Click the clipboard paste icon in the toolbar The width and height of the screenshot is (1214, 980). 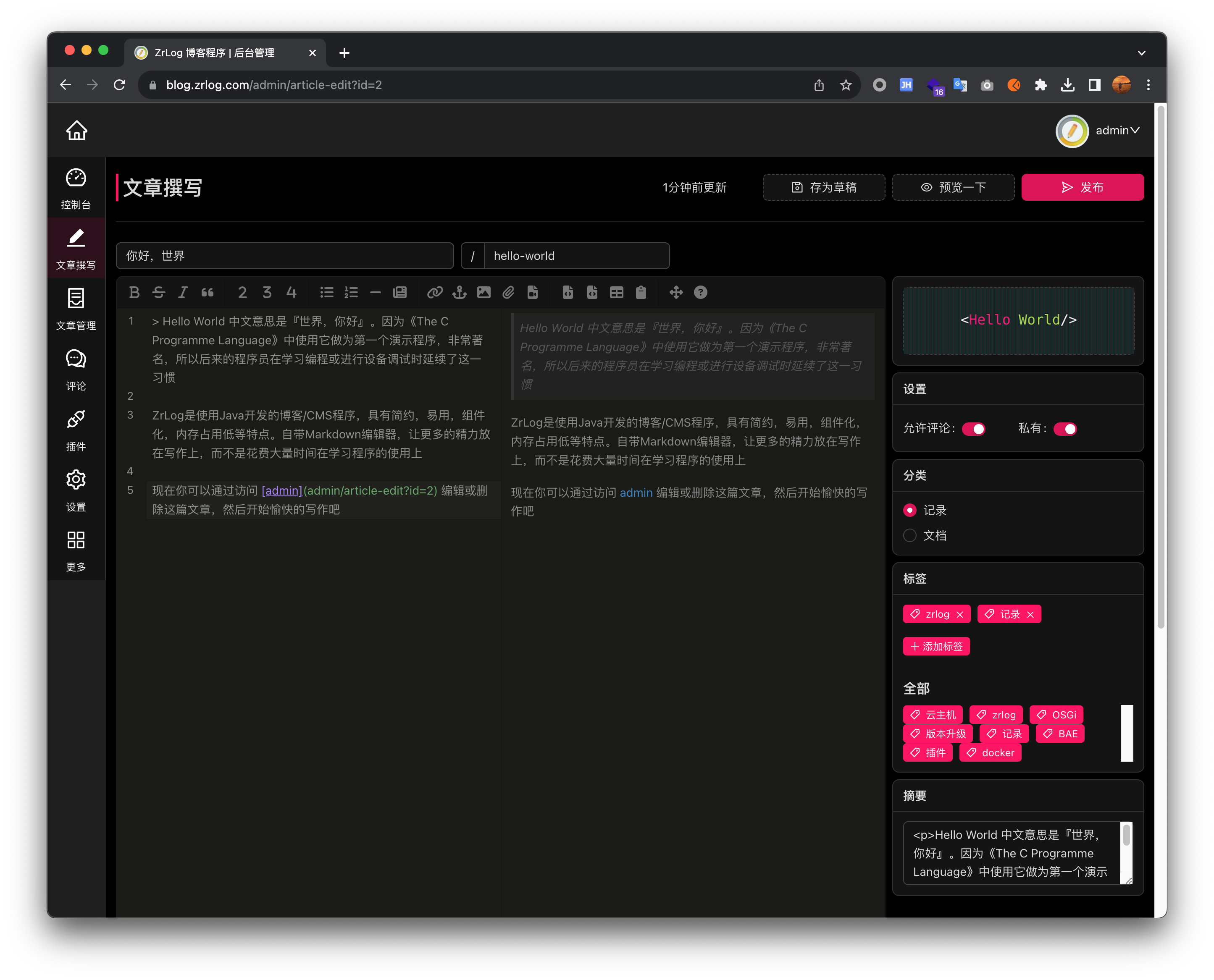(641, 292)
